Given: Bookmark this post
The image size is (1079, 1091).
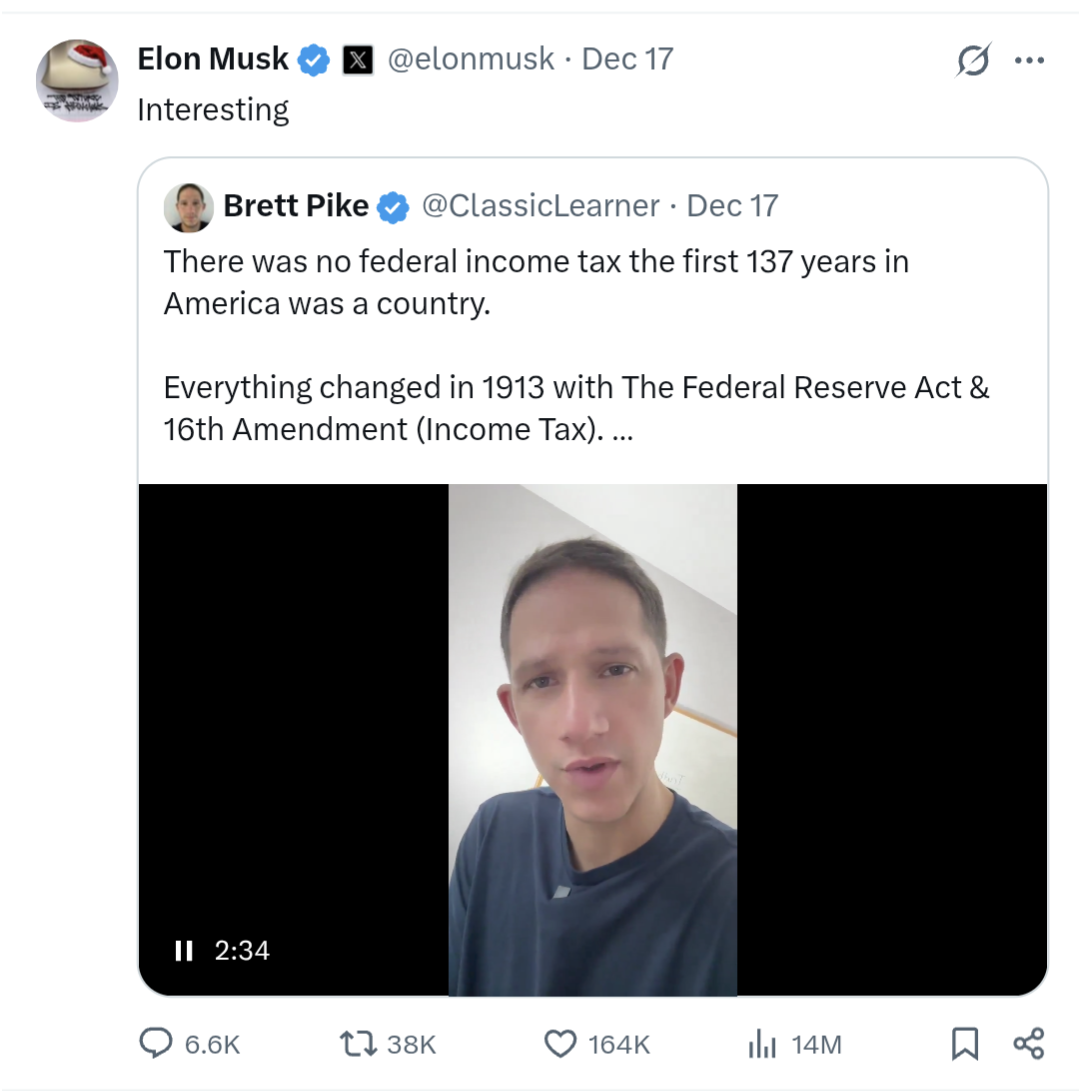Looking at the screenshot, I should (964, 1044).
